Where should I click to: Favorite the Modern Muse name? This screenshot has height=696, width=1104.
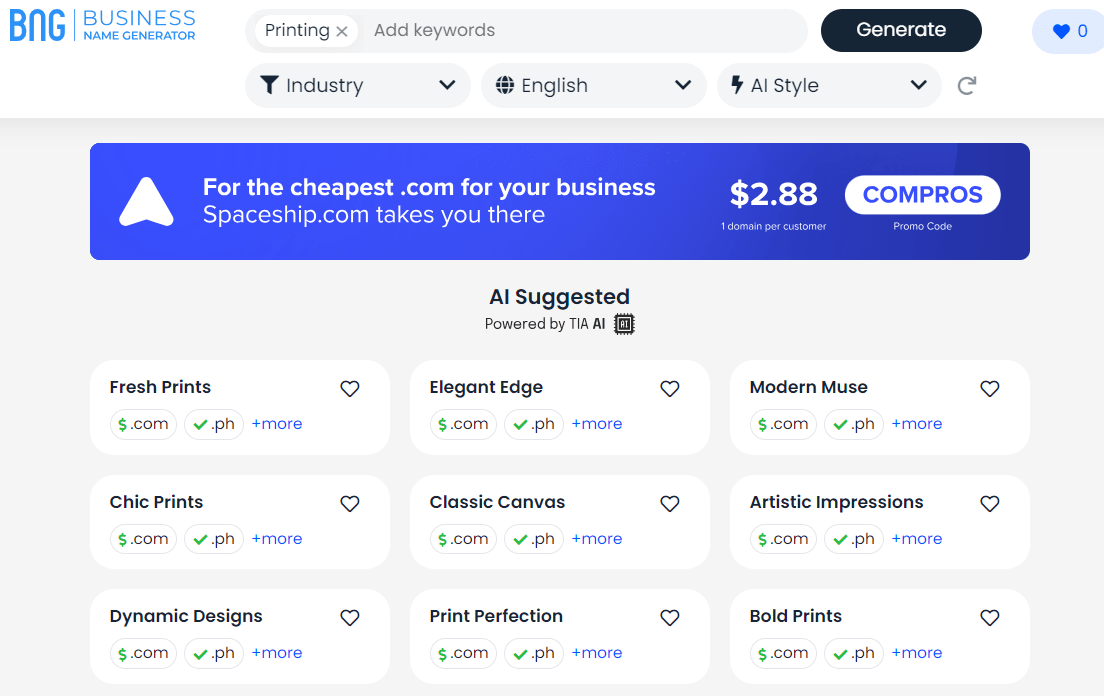click(989, 388)
